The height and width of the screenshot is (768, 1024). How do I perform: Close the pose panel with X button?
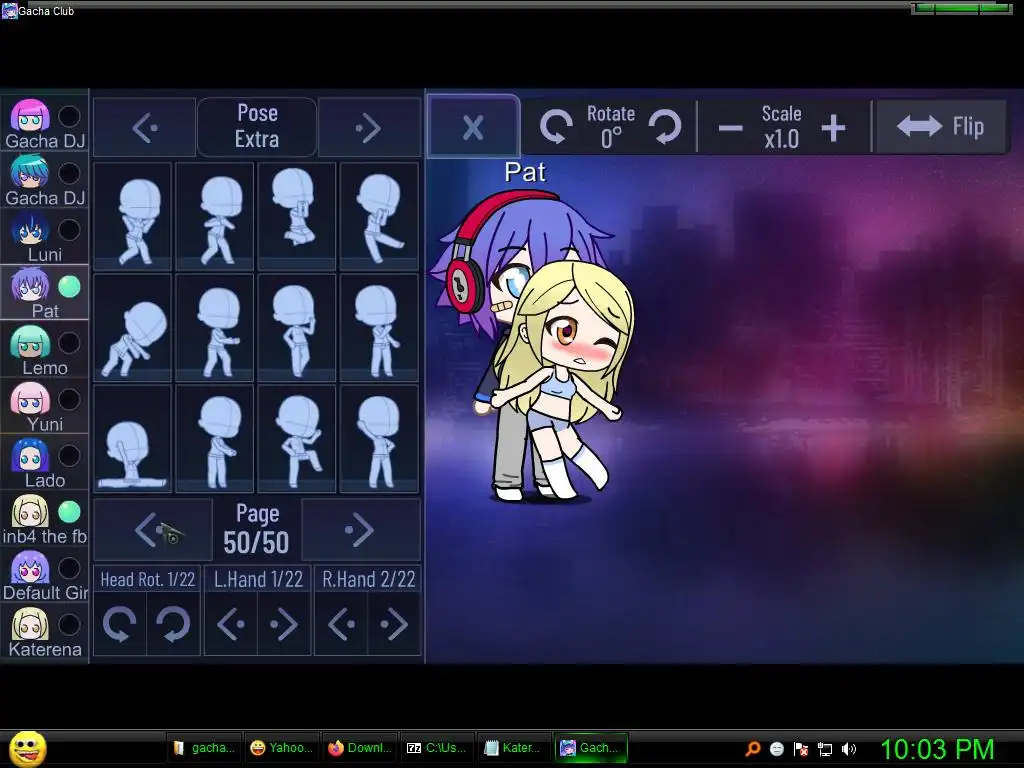[x=473, y=127]
